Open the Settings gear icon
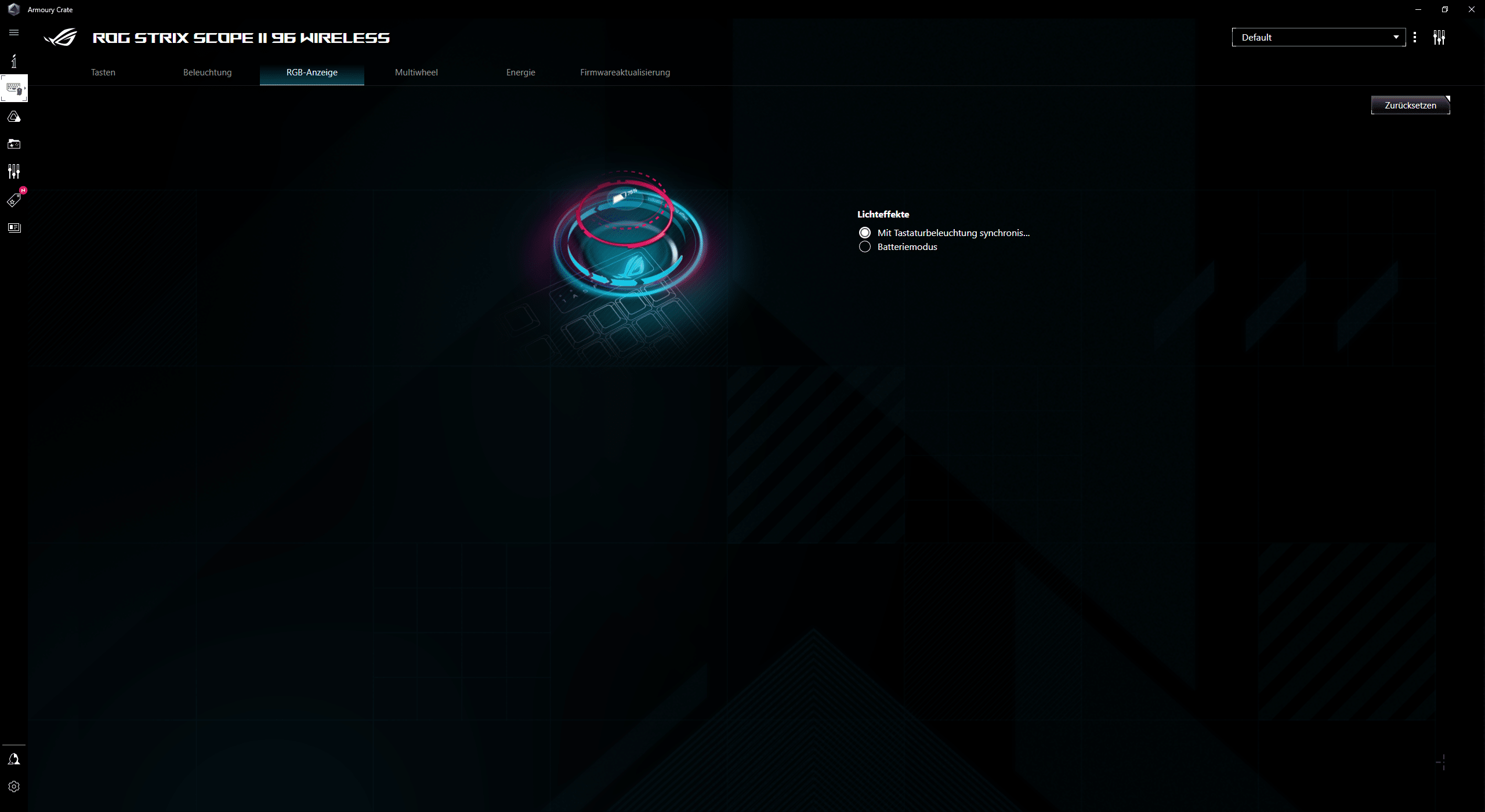Viewport: 1485px width, 812px height. click(x=14, y=786)
